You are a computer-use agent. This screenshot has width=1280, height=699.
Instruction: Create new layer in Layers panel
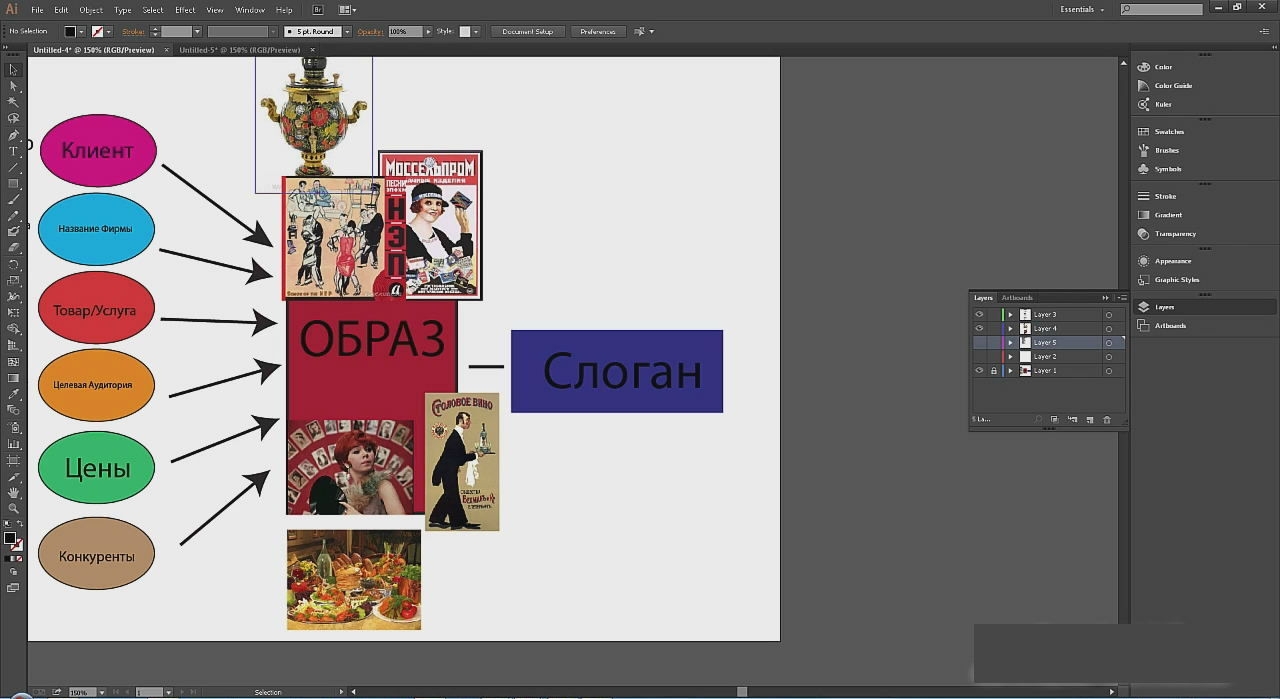(x=1090, y=420)
